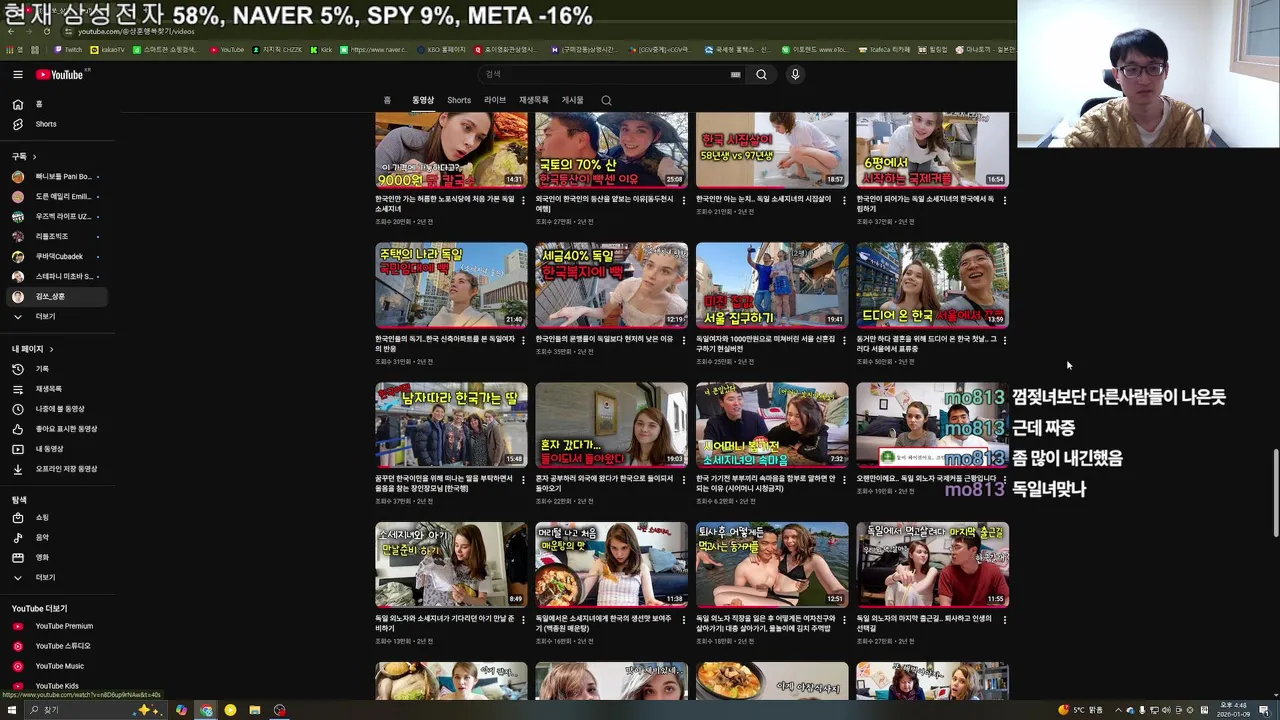Open File Explorer from the taskbar
1280x720 pixels.
255,710
